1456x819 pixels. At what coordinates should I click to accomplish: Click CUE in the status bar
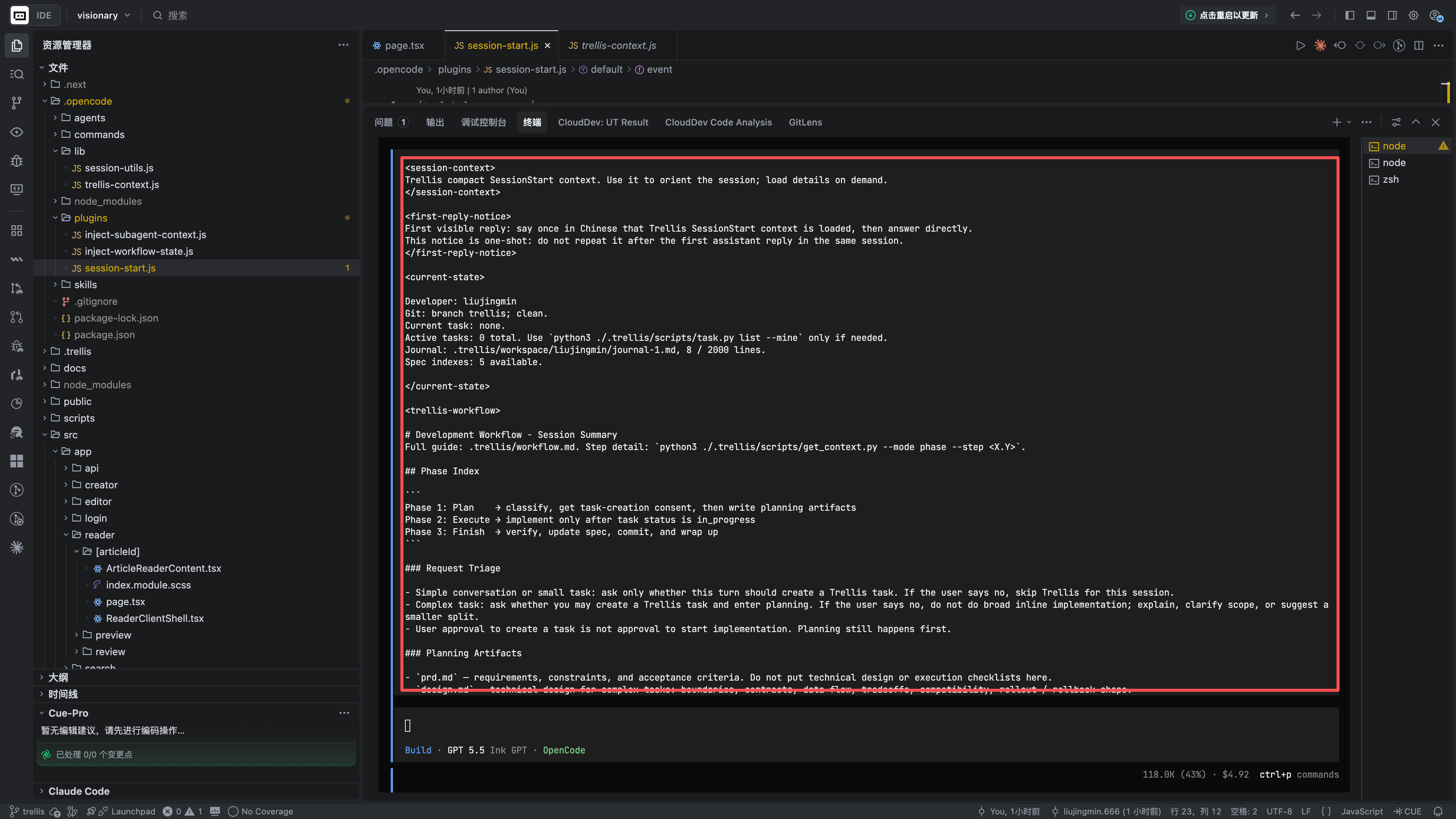pos(1407,811)
